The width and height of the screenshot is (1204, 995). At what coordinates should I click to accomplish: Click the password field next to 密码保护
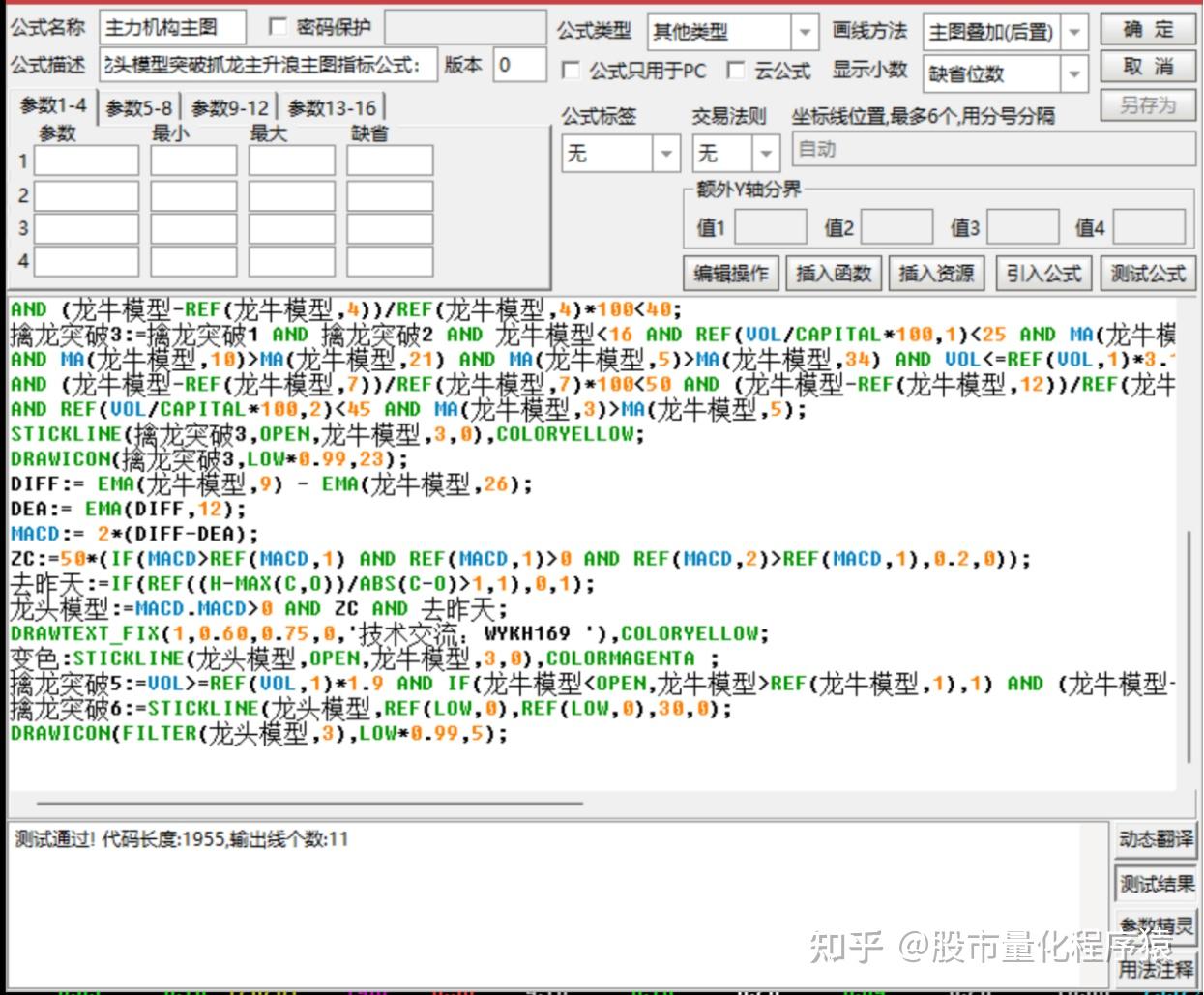point(465,27)
